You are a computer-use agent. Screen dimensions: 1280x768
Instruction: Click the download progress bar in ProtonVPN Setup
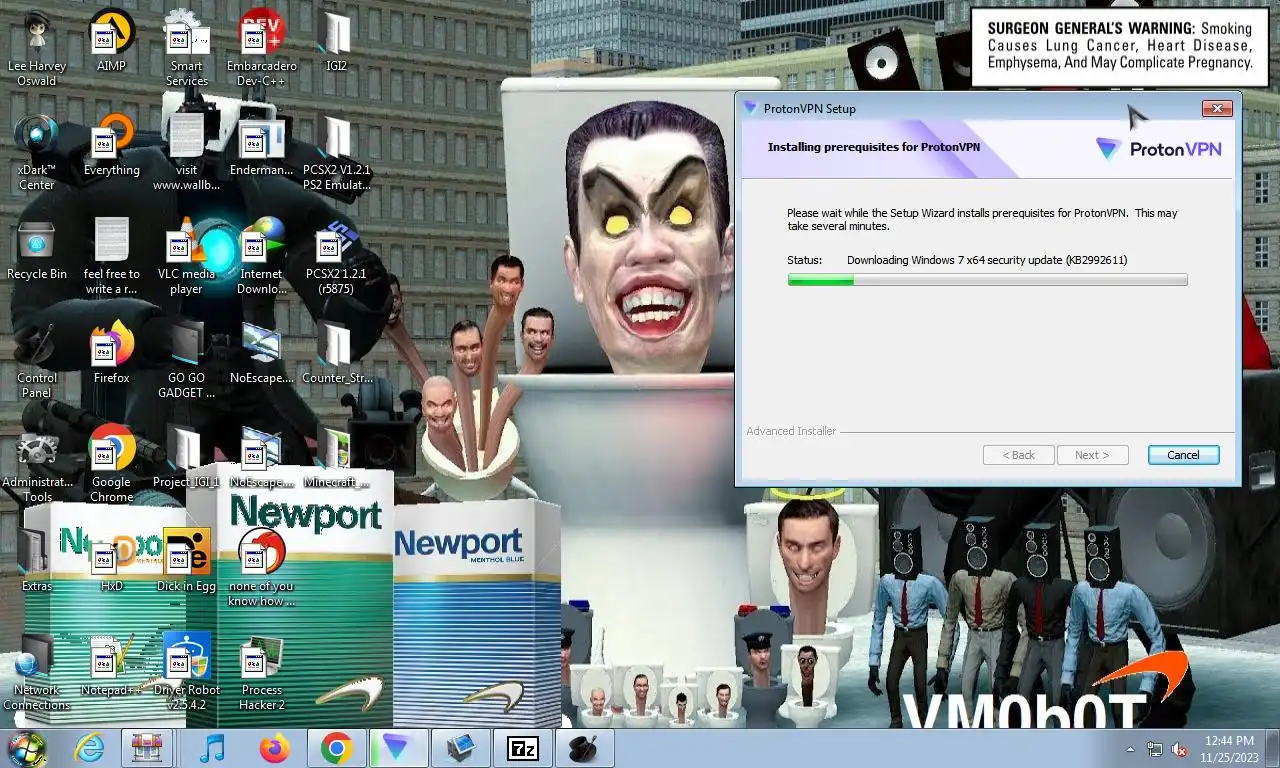point(987,280)
